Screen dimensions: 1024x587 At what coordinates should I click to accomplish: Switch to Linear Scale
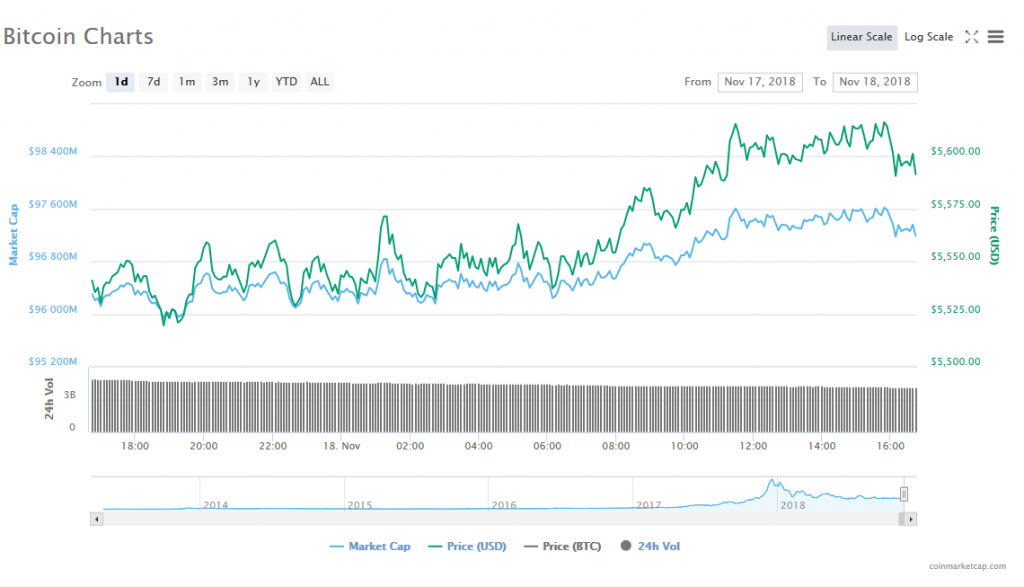click(861, 37)
